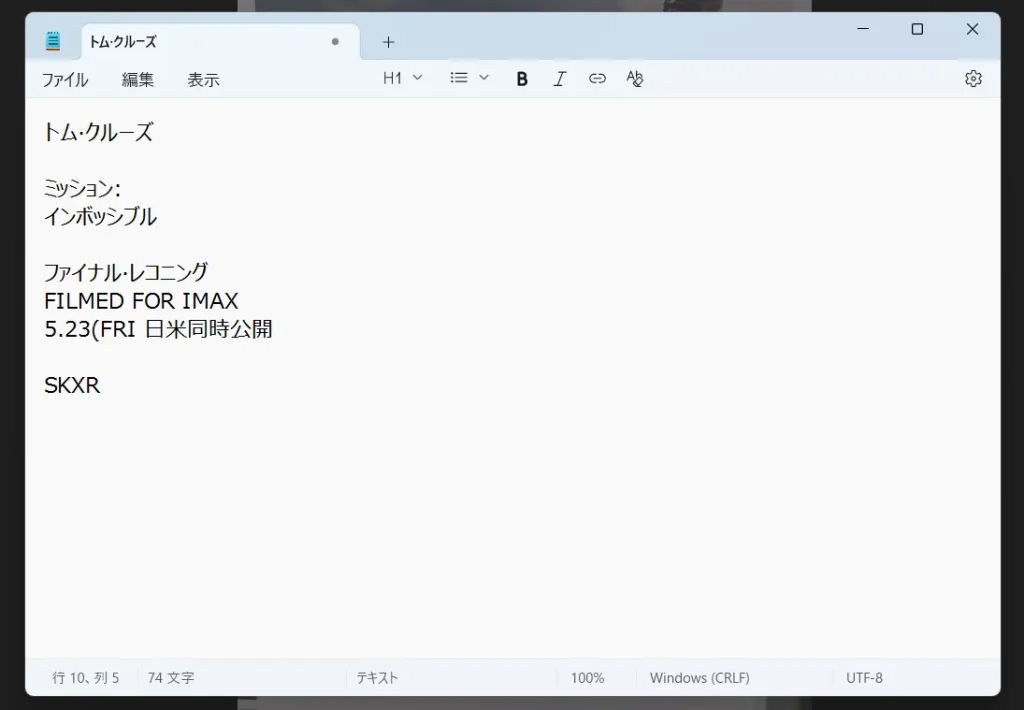Open the bullet list dropdown
This screenshot has width=1024, height=710.
(x=469, y=78)
